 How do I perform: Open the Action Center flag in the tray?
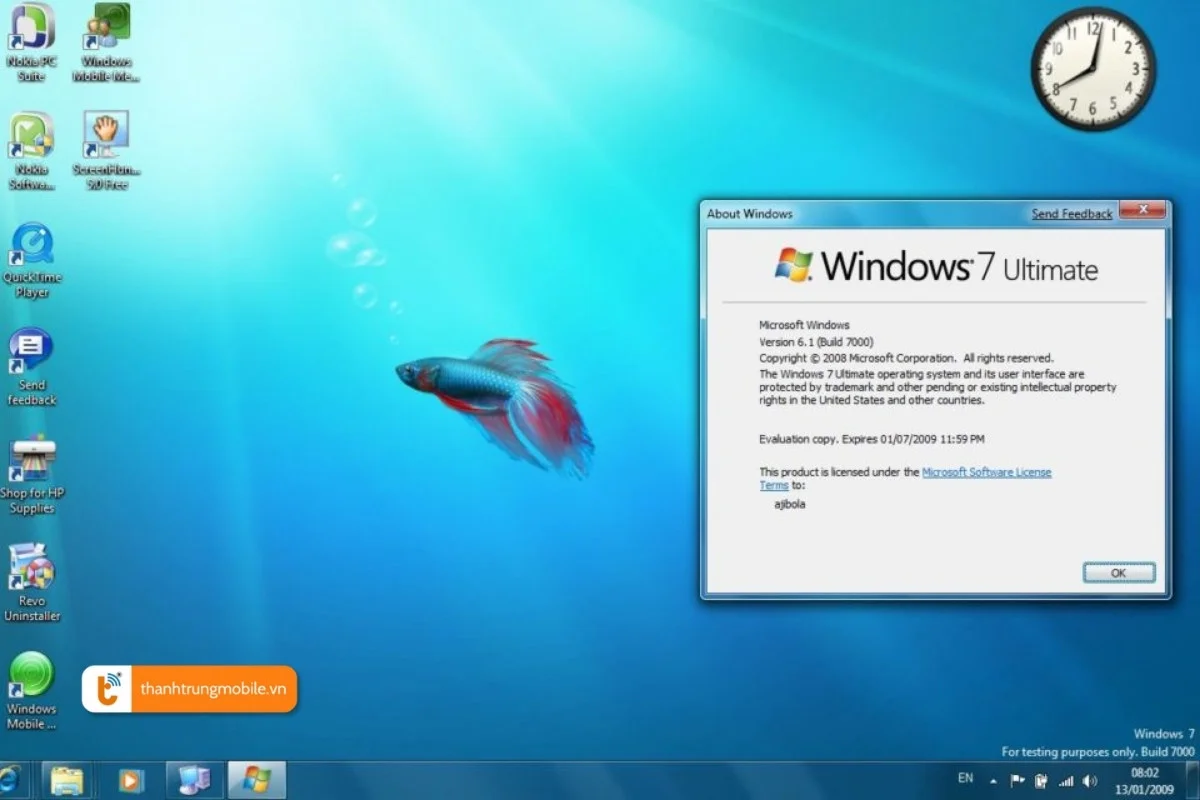click(1016, 779)
